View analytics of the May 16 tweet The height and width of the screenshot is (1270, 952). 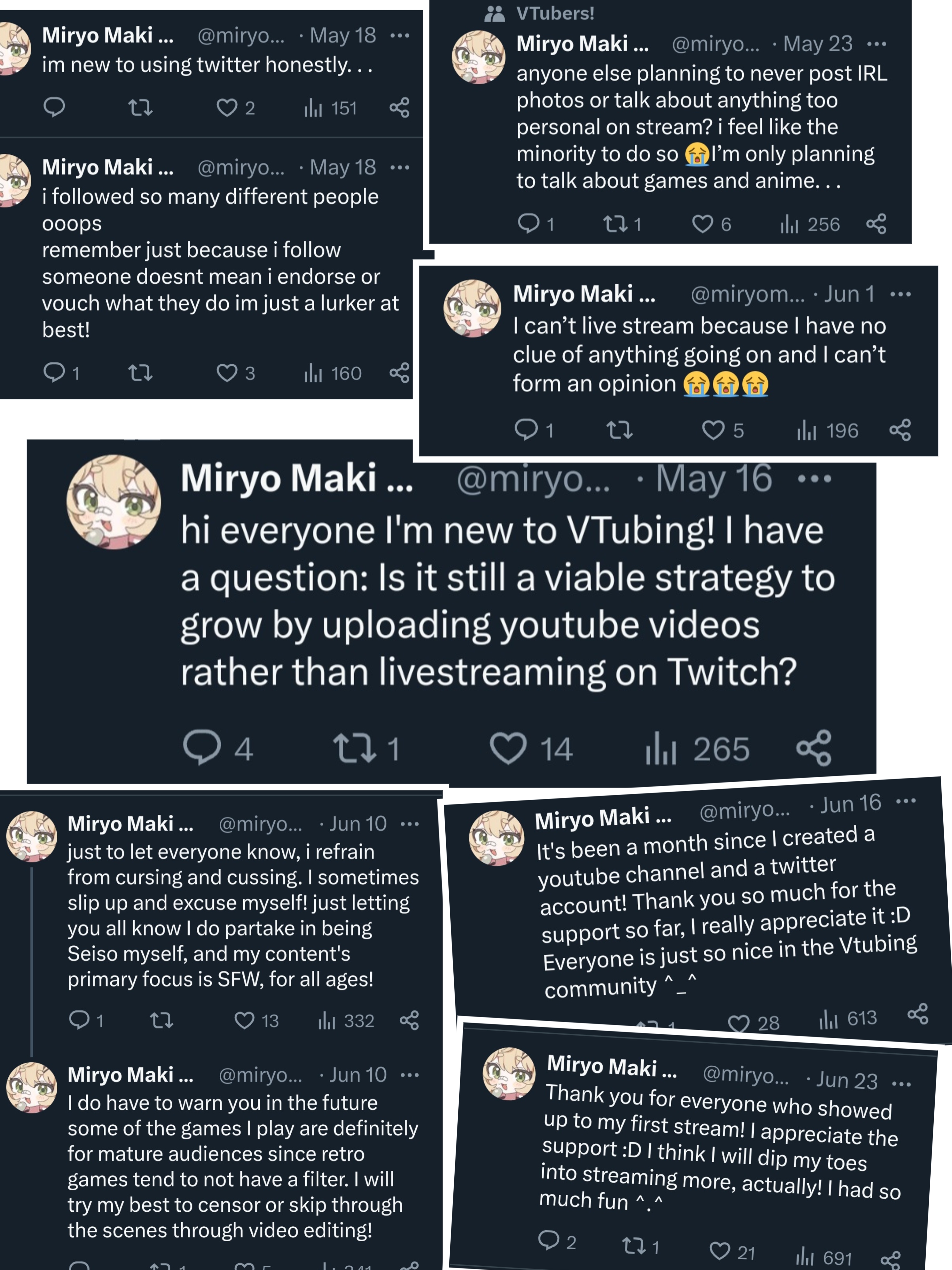(660, 749)
